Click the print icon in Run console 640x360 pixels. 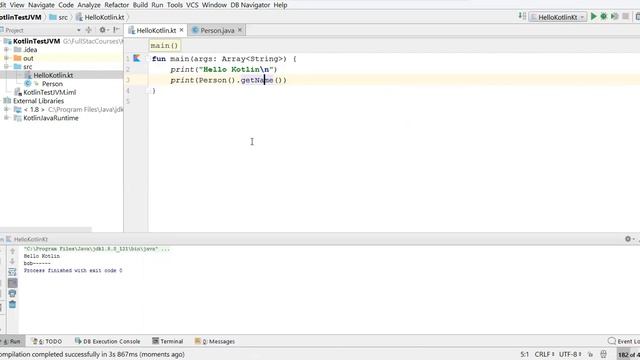point(13,293)
